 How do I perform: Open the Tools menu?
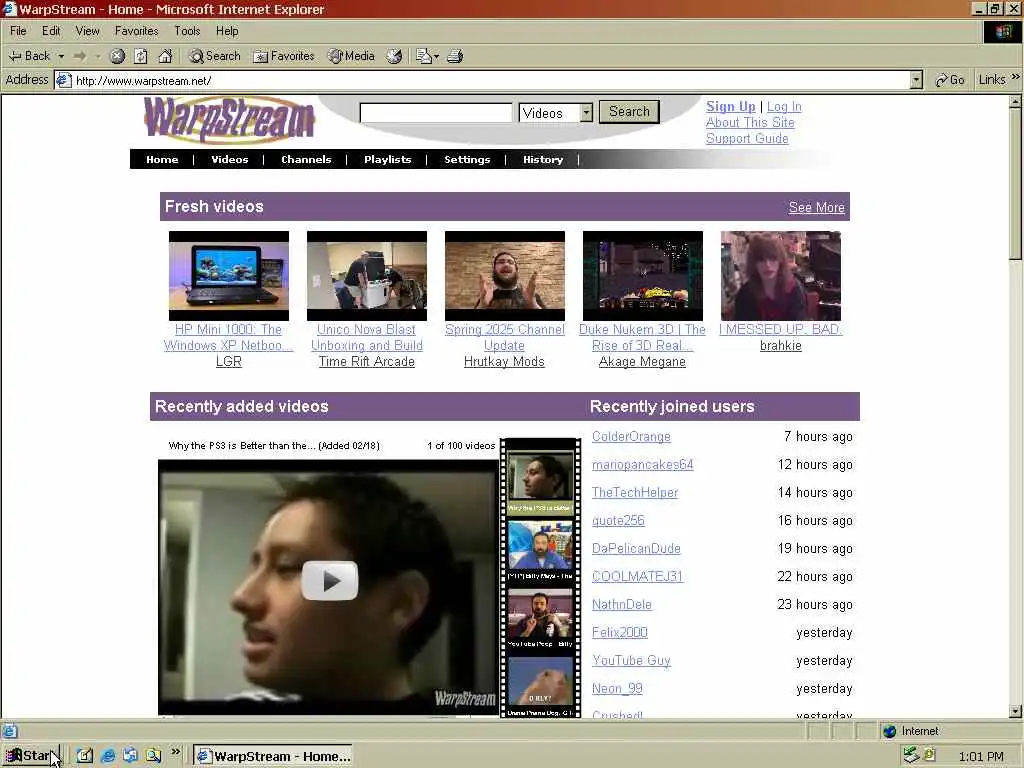[187, 31]
